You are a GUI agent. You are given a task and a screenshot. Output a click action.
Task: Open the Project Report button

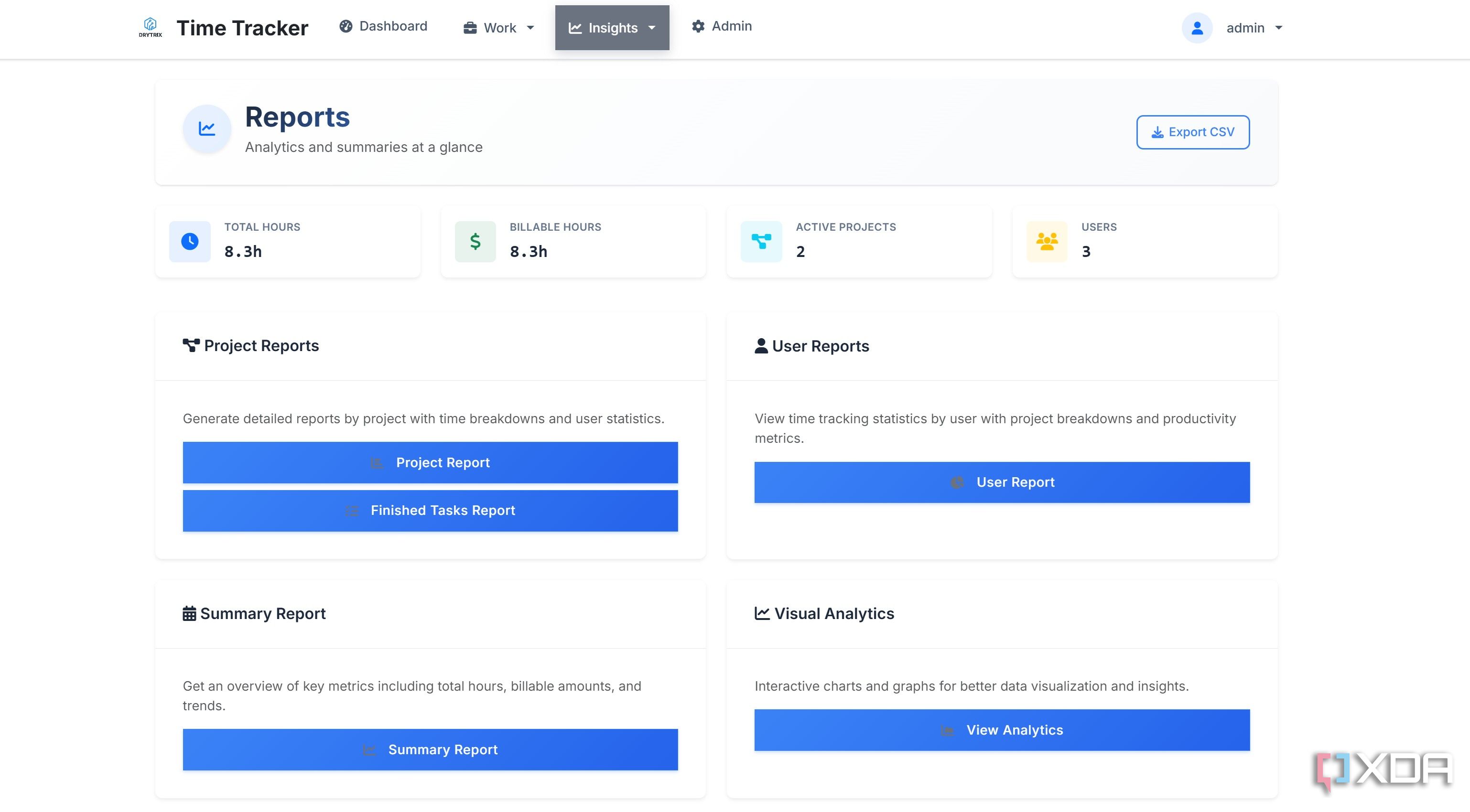(430, 462)
